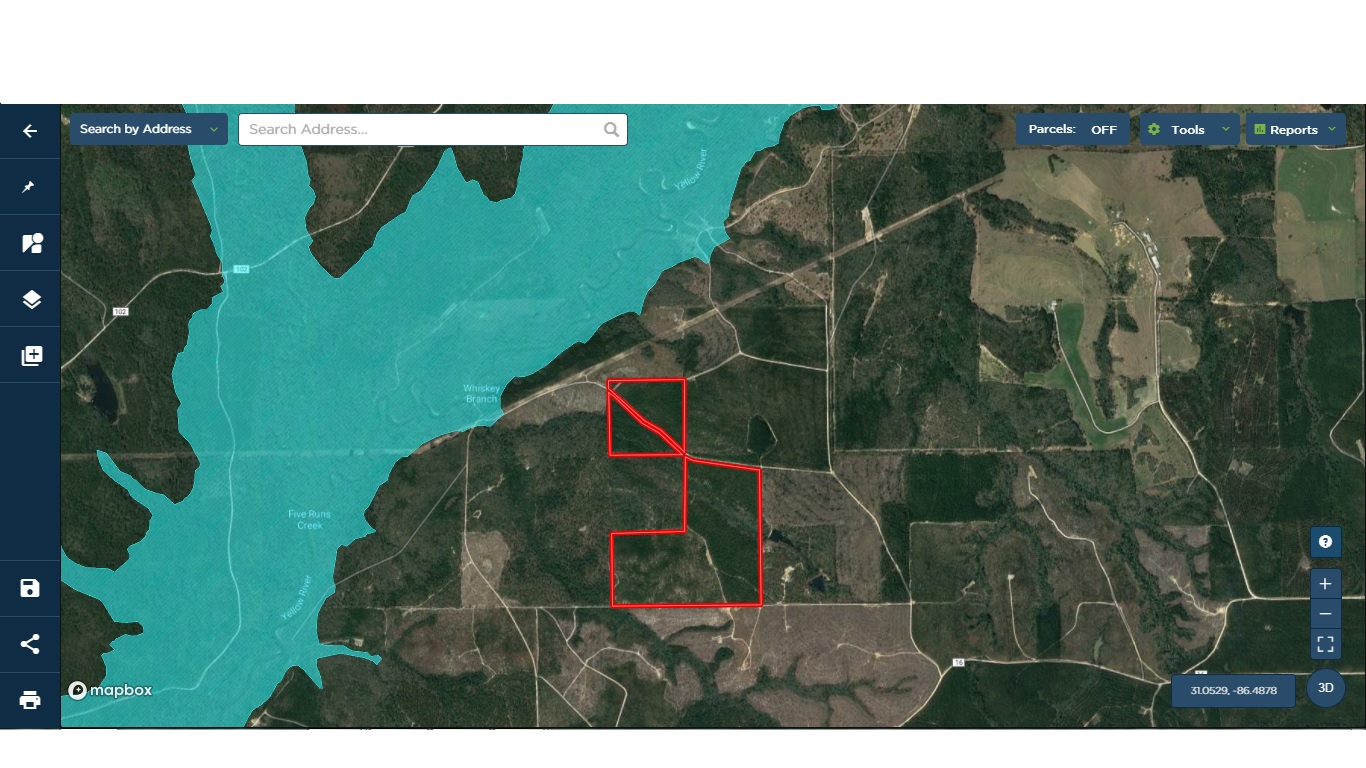Print the map using printer icon
1366x768 pixels.
[x=30, y=700]
